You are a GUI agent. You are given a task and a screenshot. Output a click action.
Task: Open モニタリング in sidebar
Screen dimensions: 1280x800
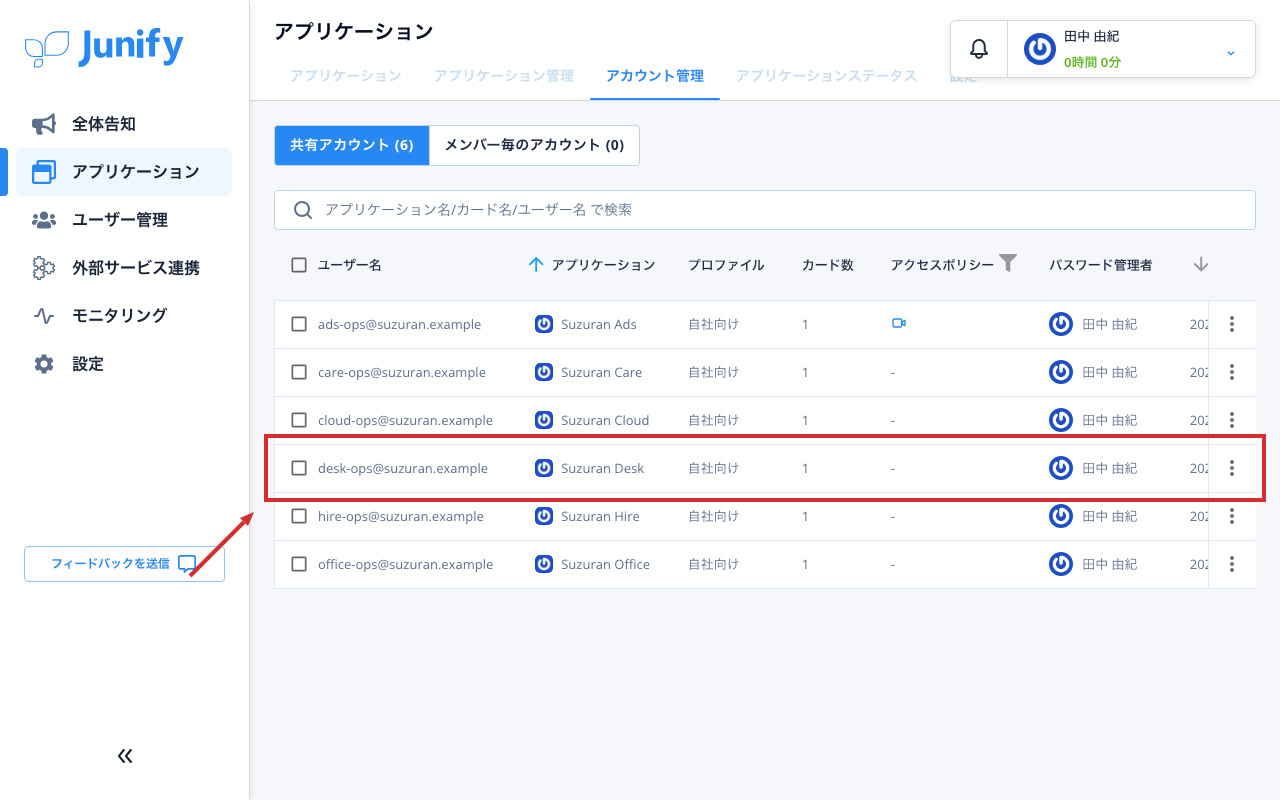[x=124, y=316]
